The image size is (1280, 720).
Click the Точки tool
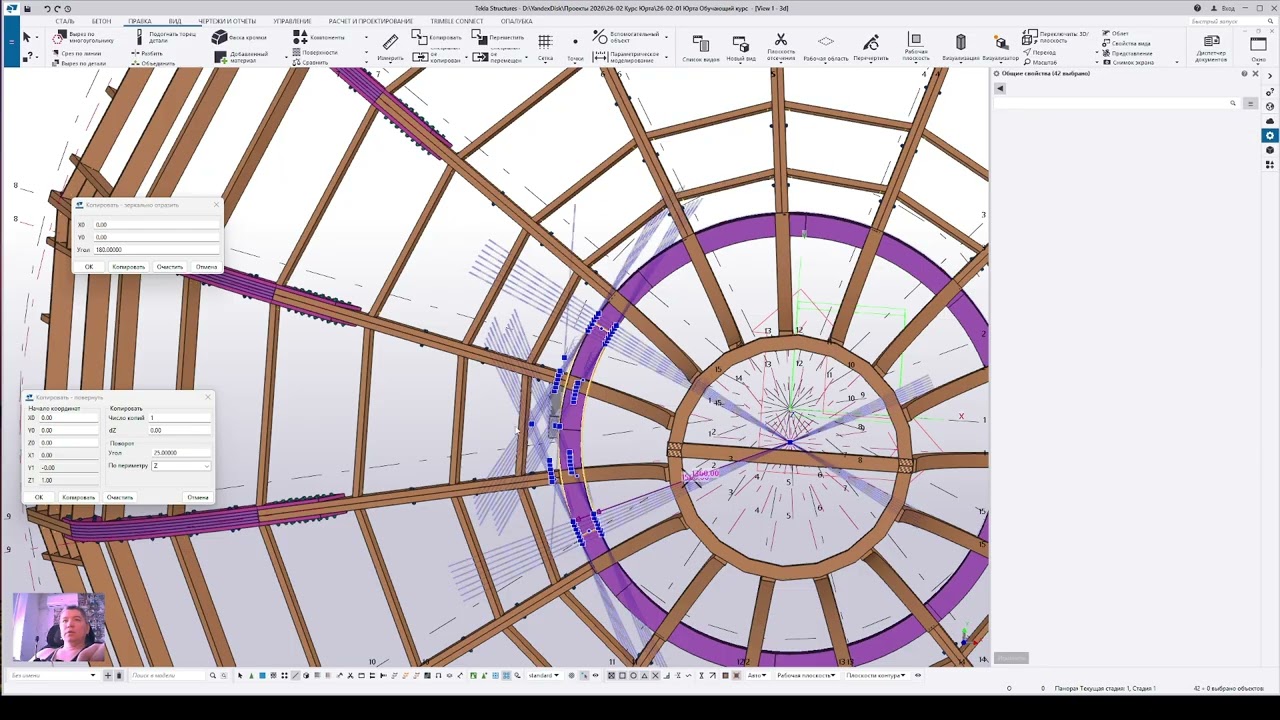(575, 46)
